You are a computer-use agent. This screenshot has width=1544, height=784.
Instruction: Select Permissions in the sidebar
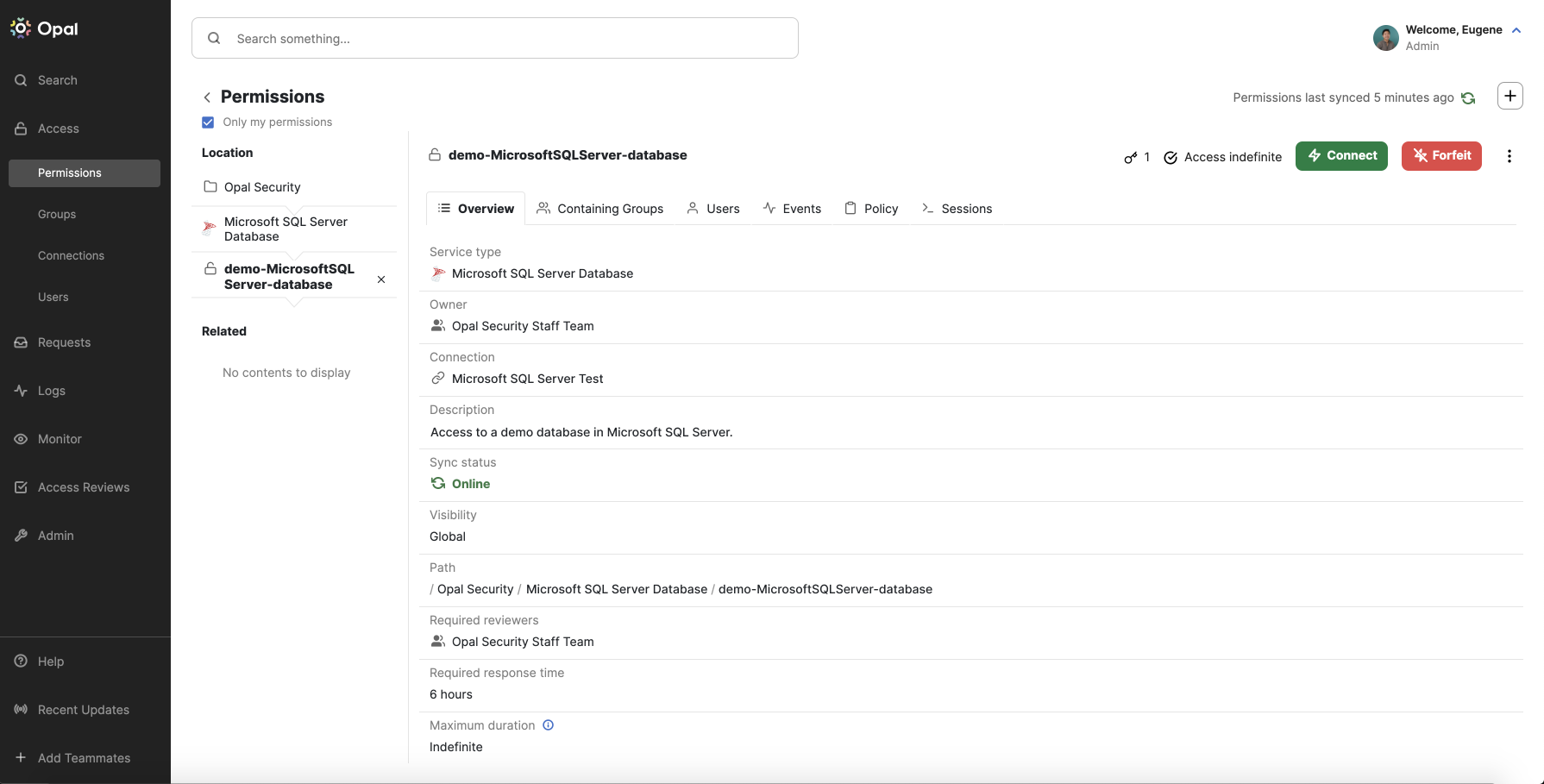click(x=85, y=173)
